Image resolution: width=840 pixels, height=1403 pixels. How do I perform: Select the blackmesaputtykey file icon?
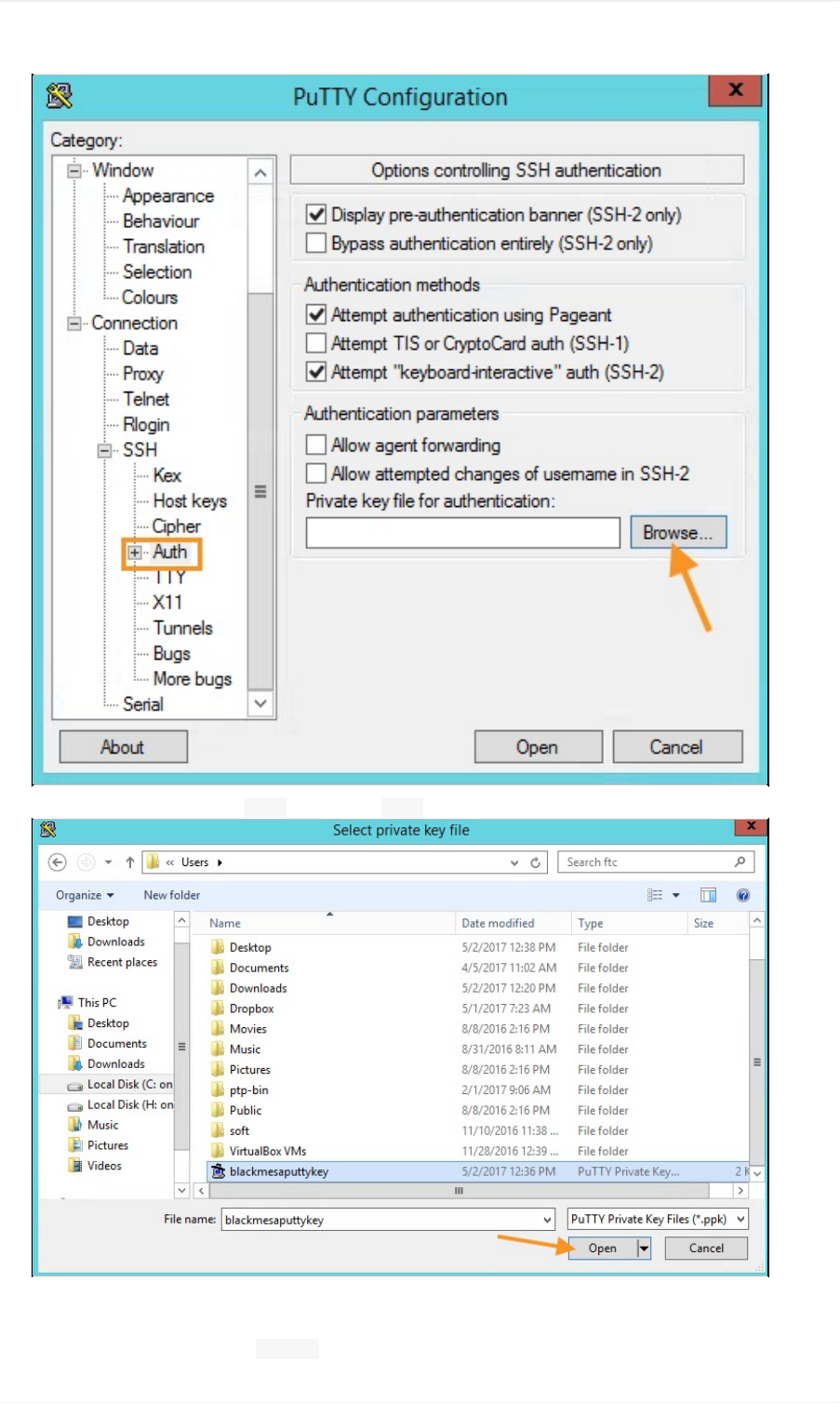coord(218,1171)
